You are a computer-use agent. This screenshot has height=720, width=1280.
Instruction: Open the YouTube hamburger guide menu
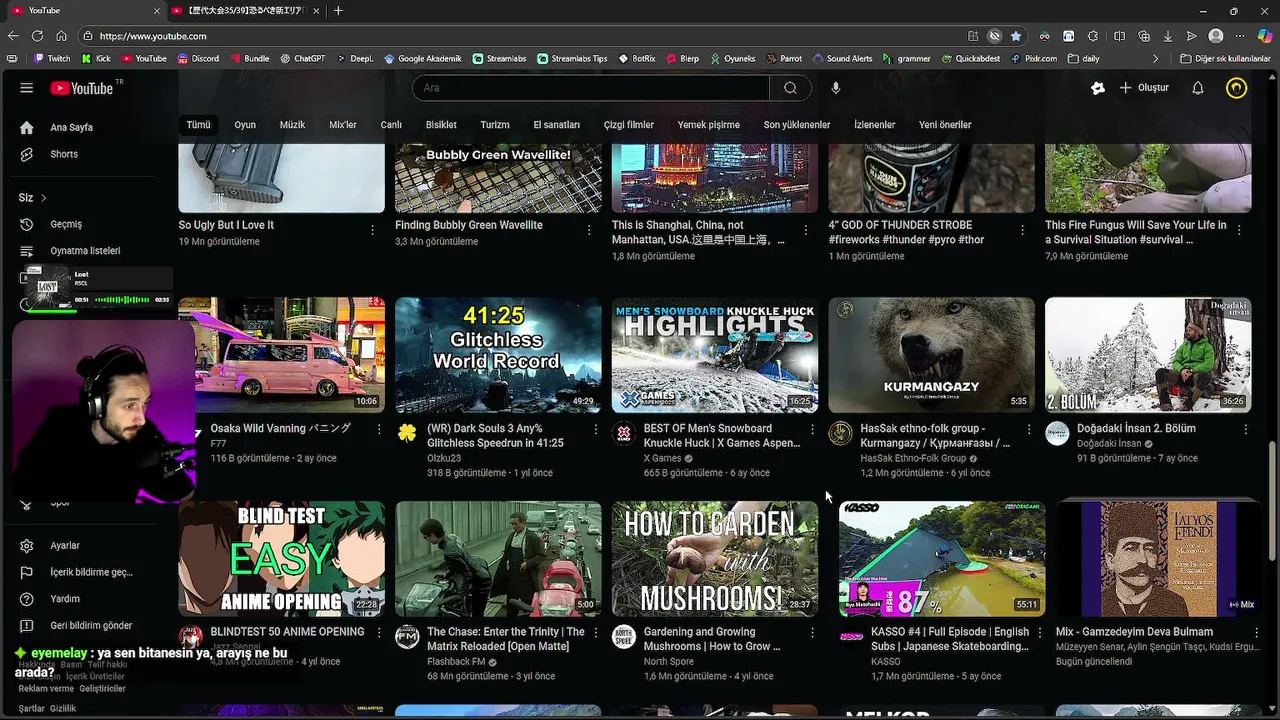point(27,88)
